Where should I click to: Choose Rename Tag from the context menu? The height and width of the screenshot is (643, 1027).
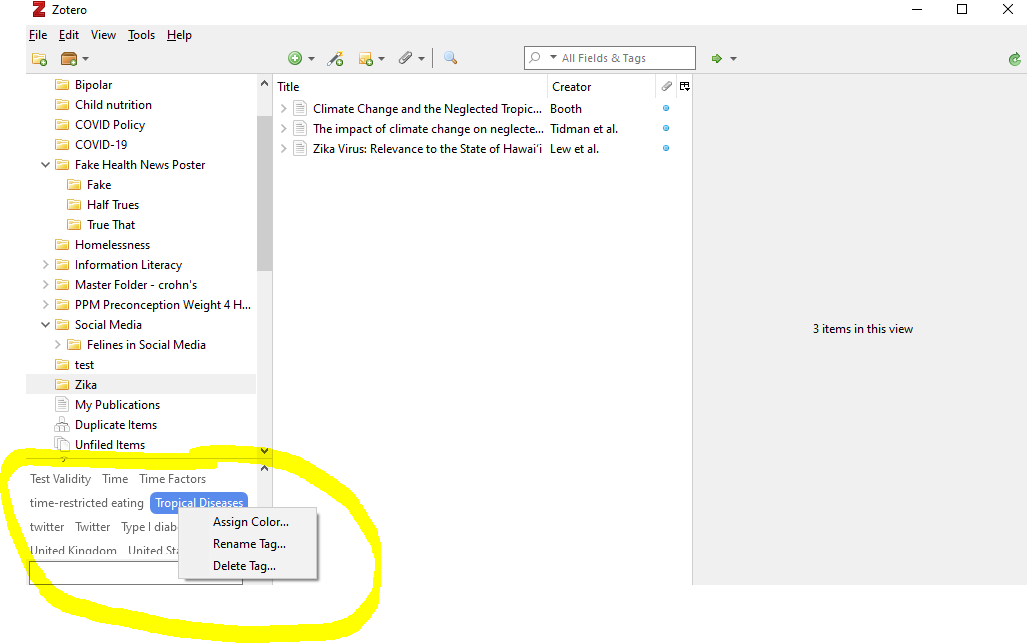point(249,544)
